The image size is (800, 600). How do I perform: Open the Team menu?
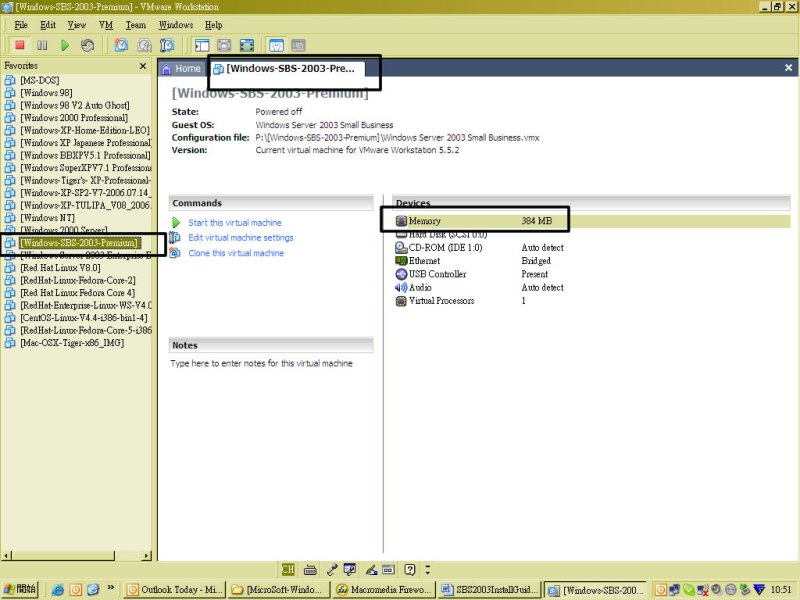tap(136, 25)
